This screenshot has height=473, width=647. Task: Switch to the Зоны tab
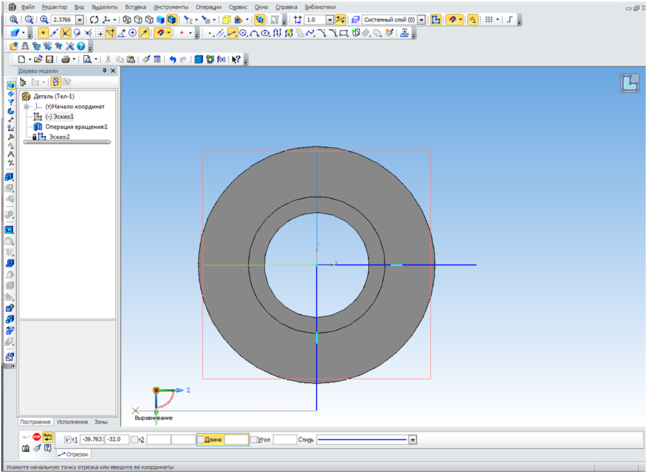101,422
